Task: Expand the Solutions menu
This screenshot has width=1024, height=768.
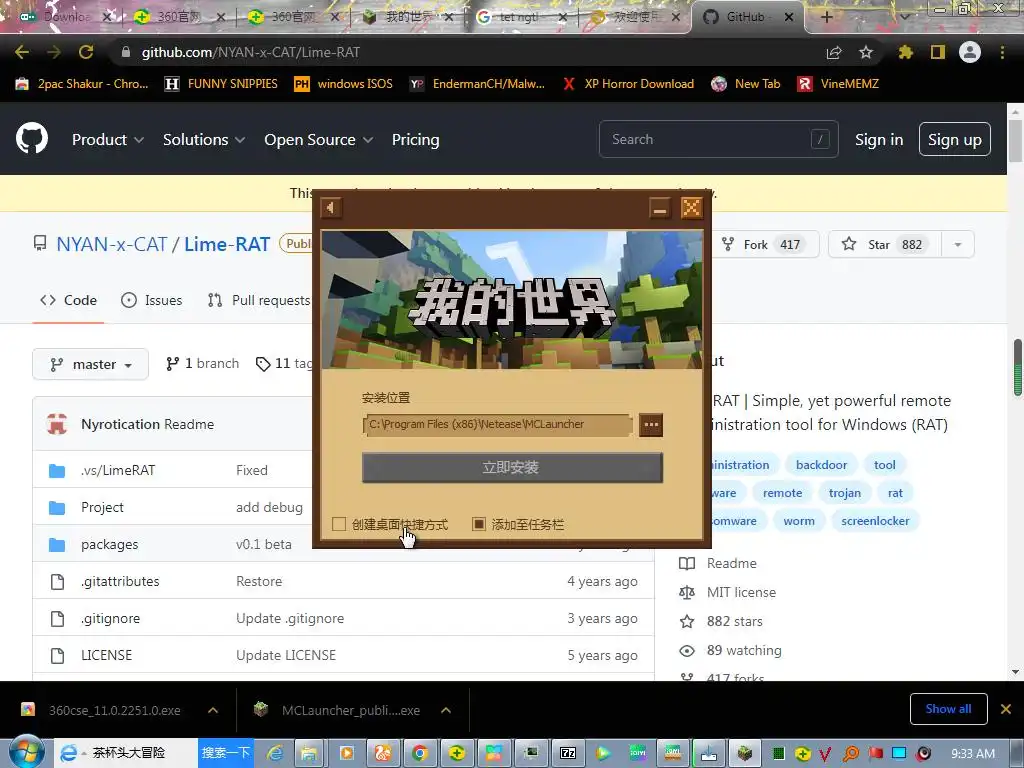Action: pos(204,139)
